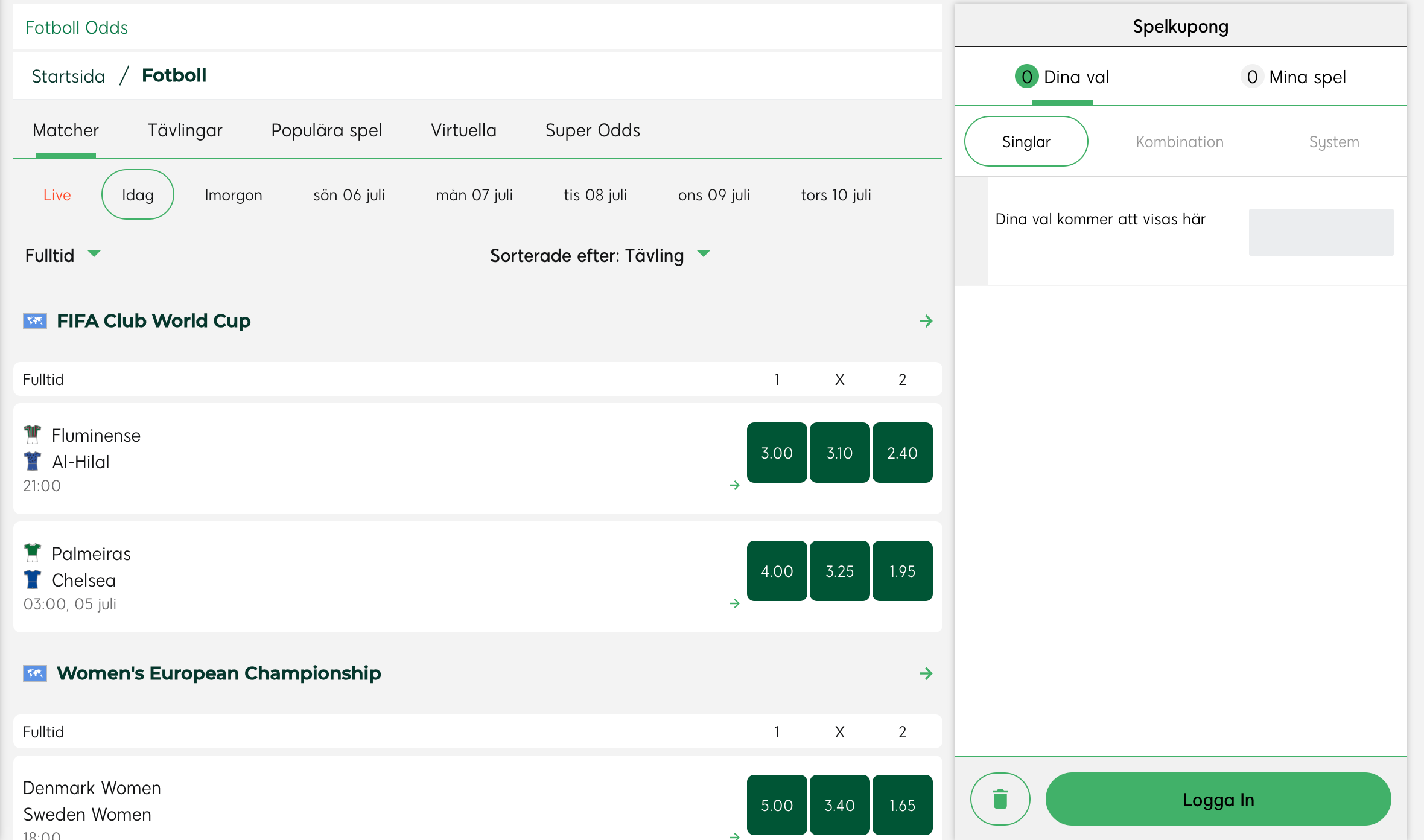
Task: Go to Startsida breadcrumb link
Action: click(x=68, y=76)
